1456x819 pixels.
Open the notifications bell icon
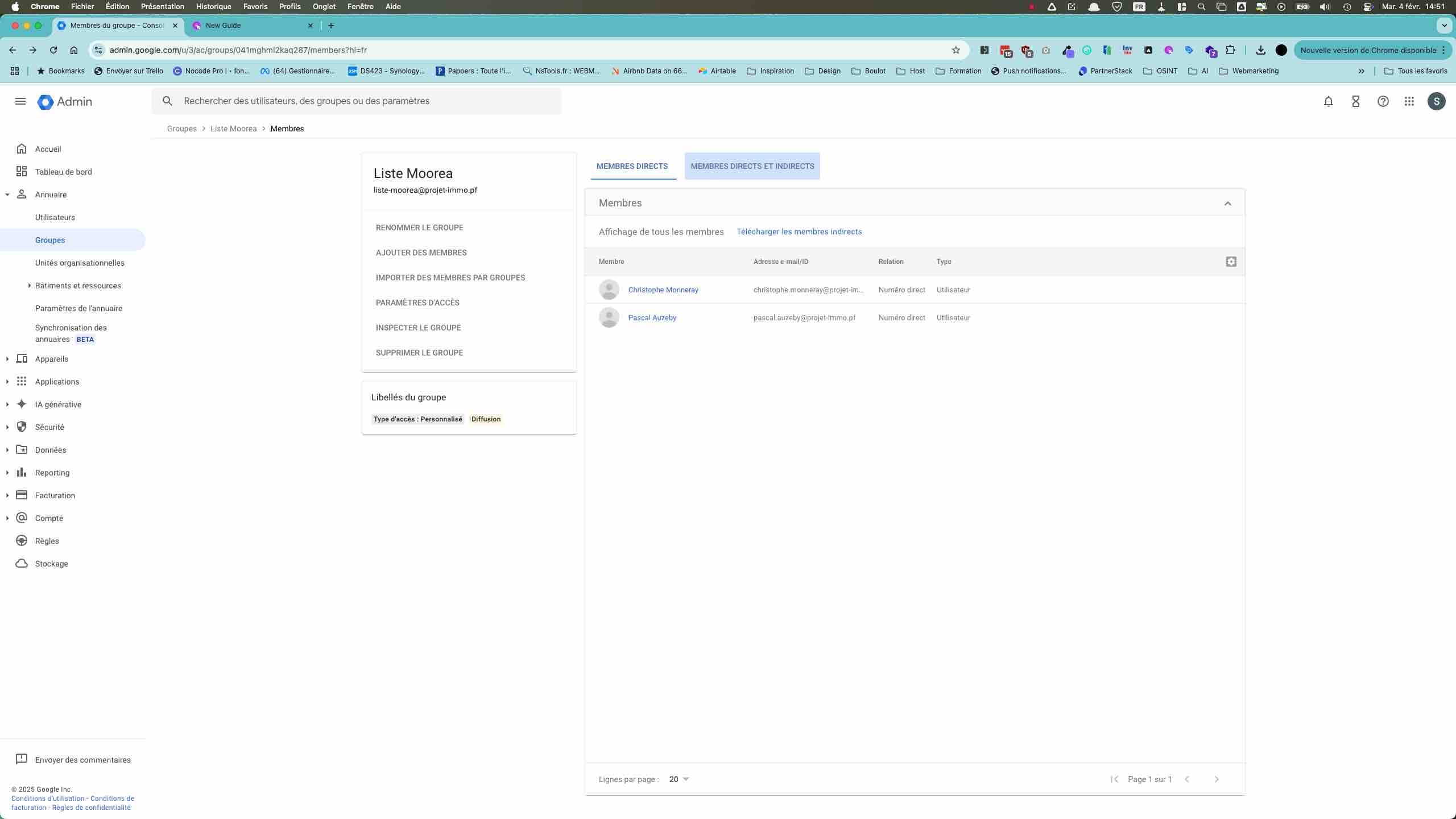click(1328, 101)
